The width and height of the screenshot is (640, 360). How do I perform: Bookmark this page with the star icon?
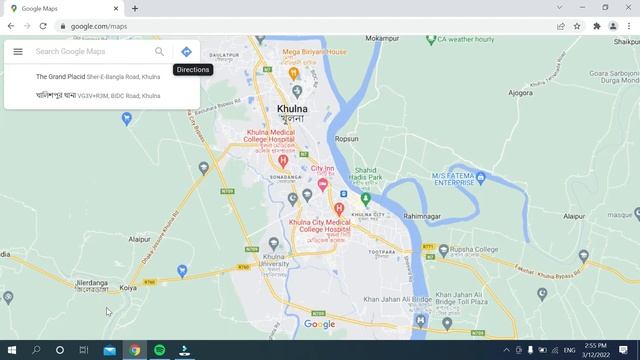[577, 26]
